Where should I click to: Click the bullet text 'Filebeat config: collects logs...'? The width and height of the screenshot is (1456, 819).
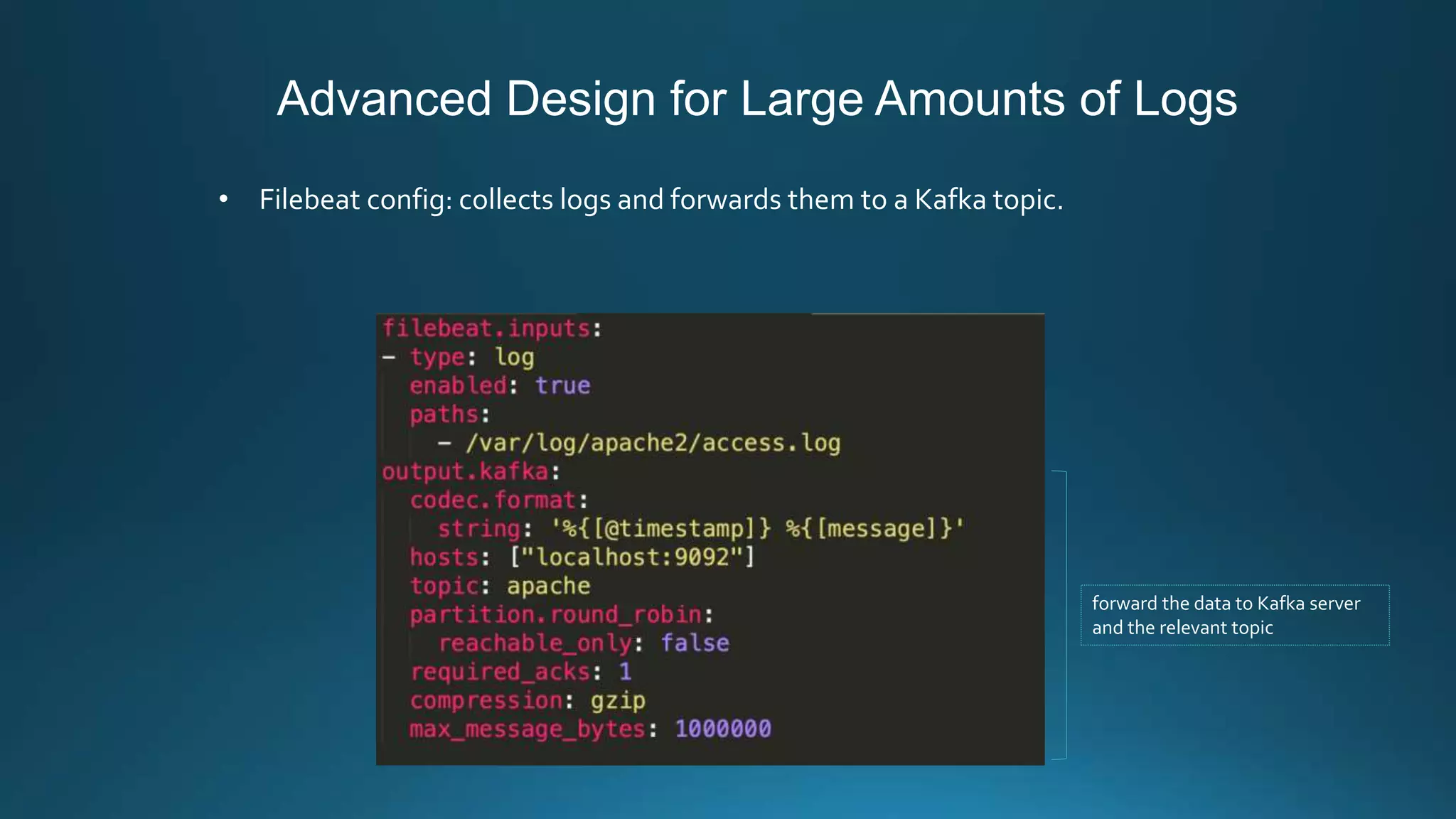click(661, 200)
